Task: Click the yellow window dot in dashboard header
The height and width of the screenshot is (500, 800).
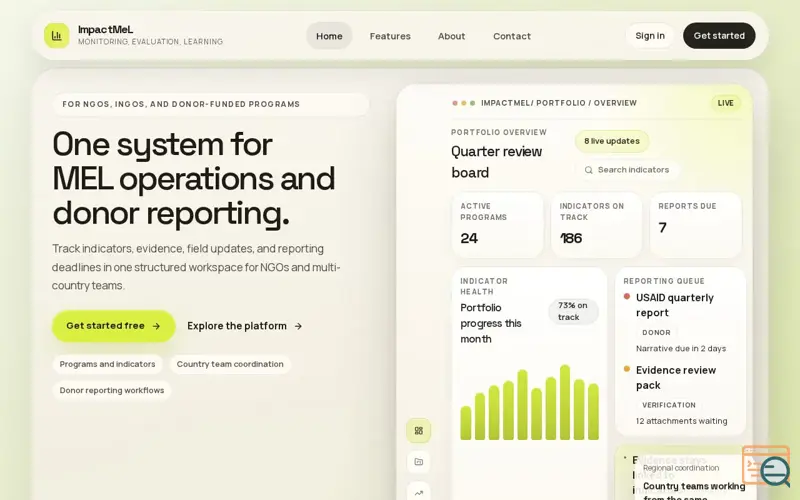Action: [x=464, y=103]
